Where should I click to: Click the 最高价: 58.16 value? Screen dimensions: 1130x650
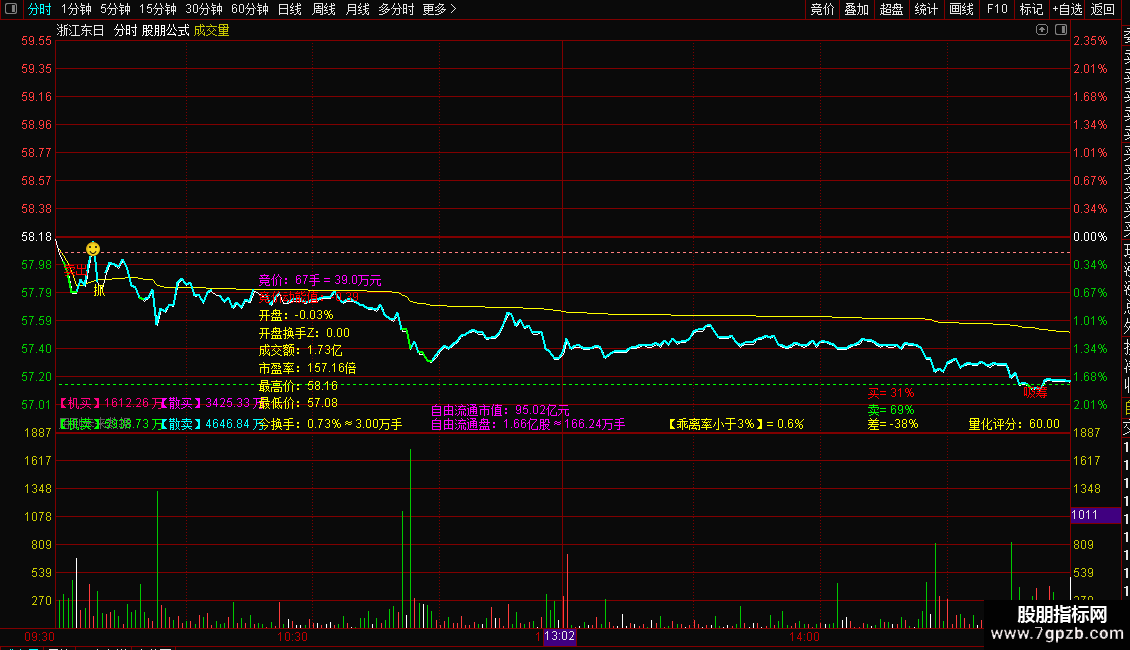click(298, 386)
